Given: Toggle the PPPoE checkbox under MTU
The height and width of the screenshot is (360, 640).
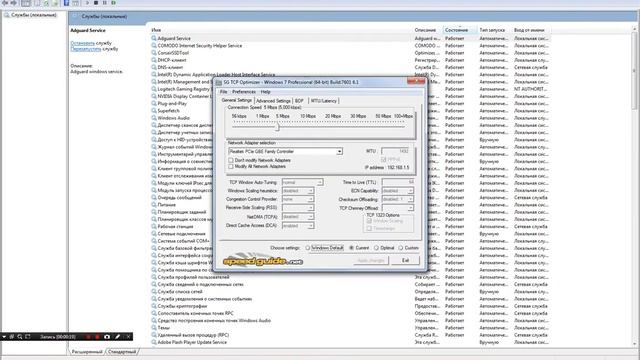Looking at the screenshot, I should (x=383, y=159).
